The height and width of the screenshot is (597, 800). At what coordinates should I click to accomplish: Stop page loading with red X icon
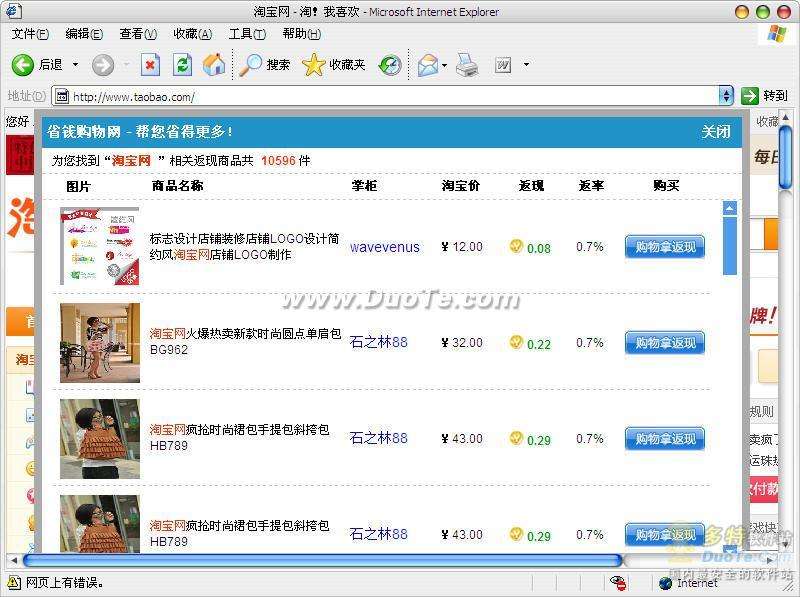[x=150, y=65]
